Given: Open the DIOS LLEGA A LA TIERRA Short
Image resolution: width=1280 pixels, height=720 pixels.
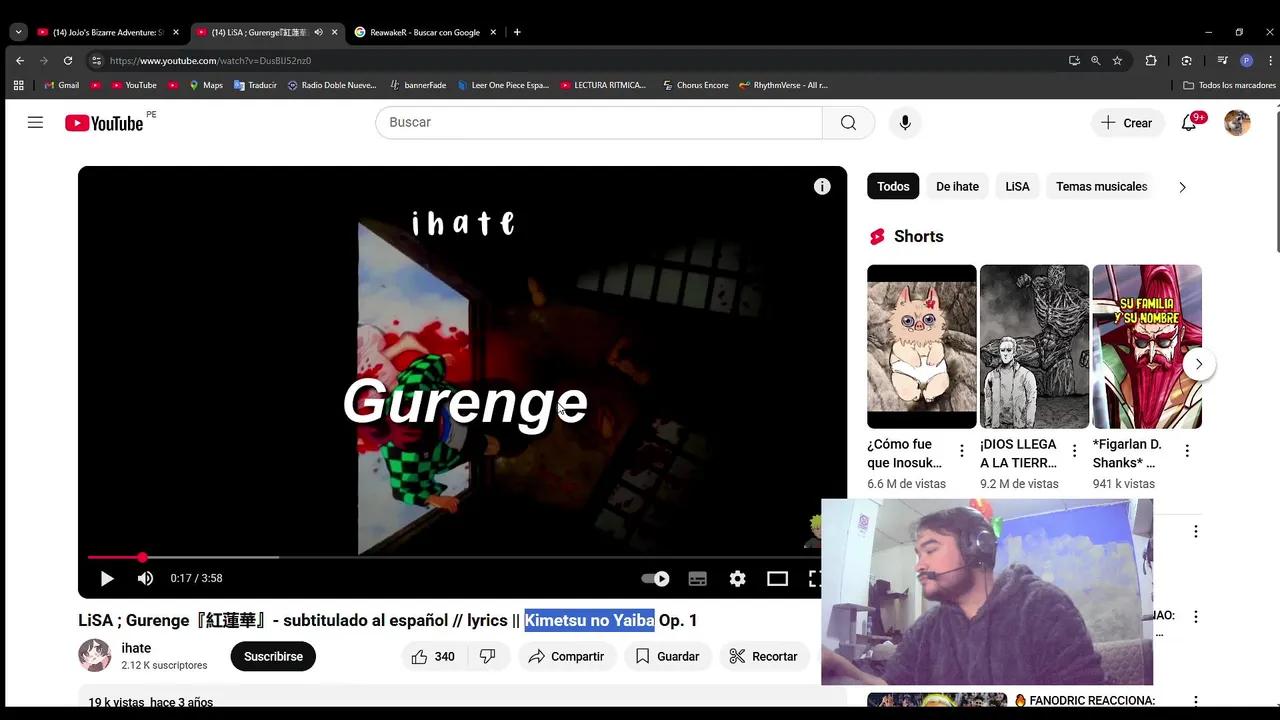Looking at the screenshot, I should (1034, 346).
